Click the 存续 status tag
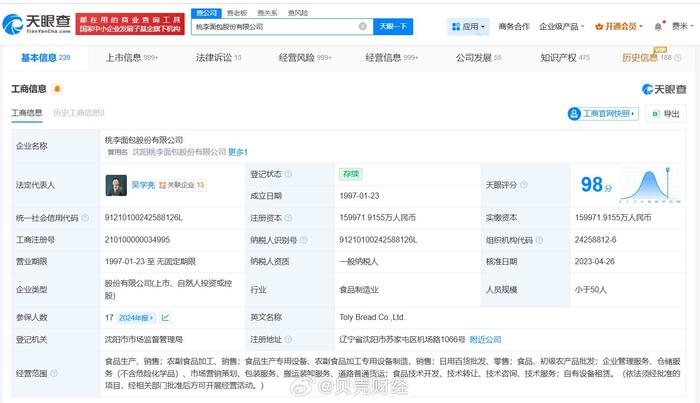This screenshot has width=700, height=403. click(350, 174)
